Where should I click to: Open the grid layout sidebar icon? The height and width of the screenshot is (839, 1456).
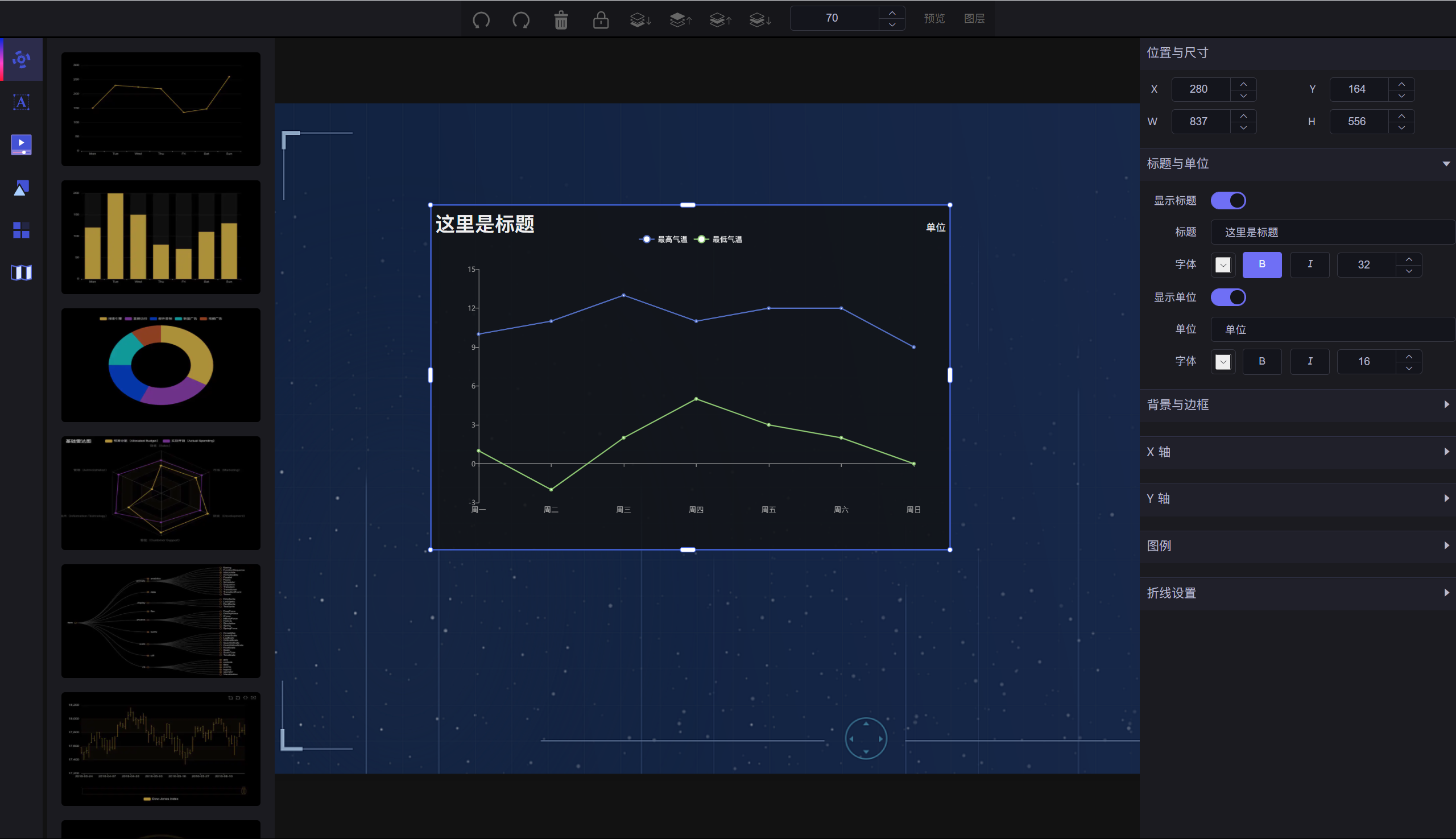[x=21, y=230]
